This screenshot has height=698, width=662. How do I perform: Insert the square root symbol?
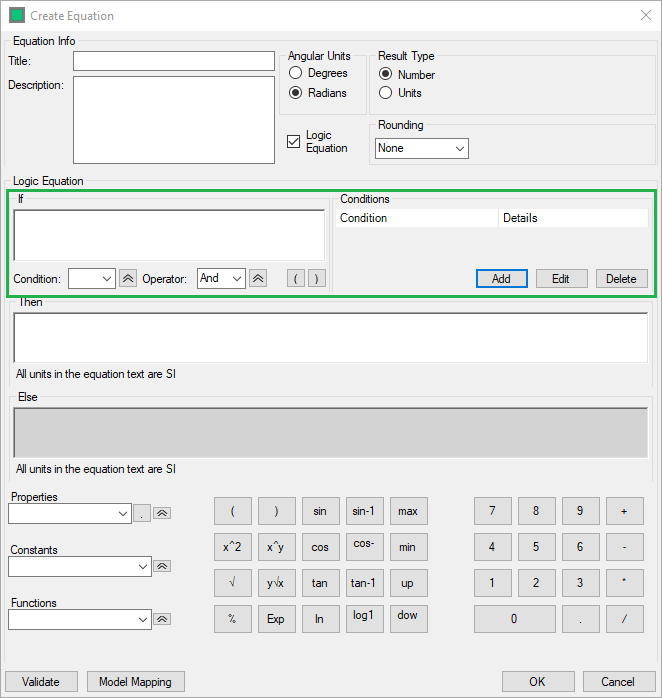(x=232, y=583)
